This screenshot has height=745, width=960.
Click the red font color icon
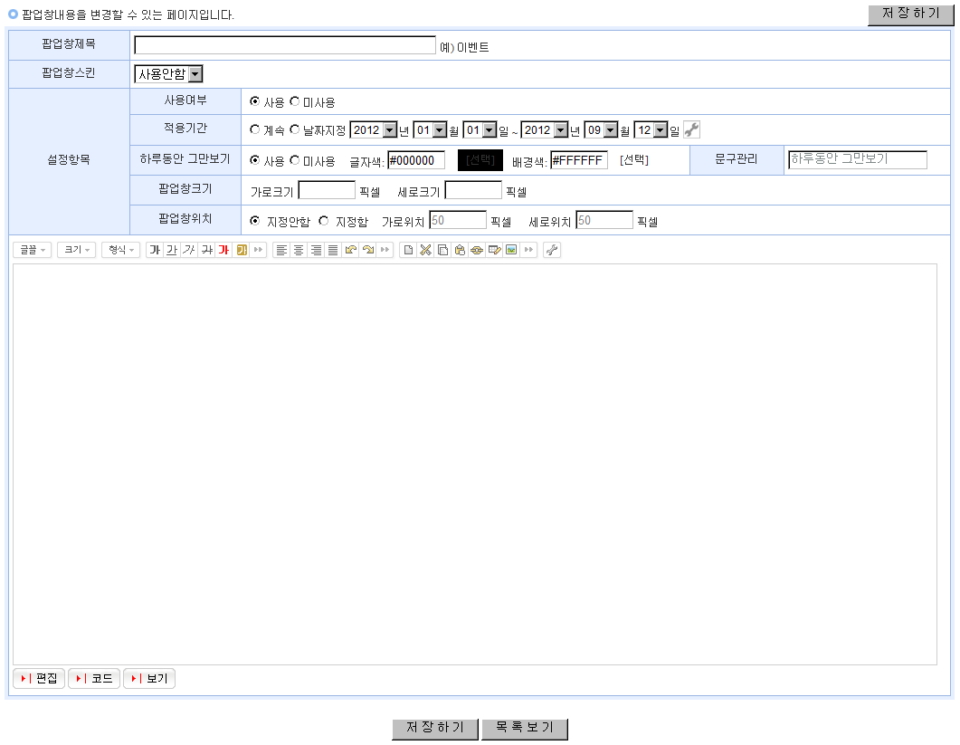[x=224, y=249]
